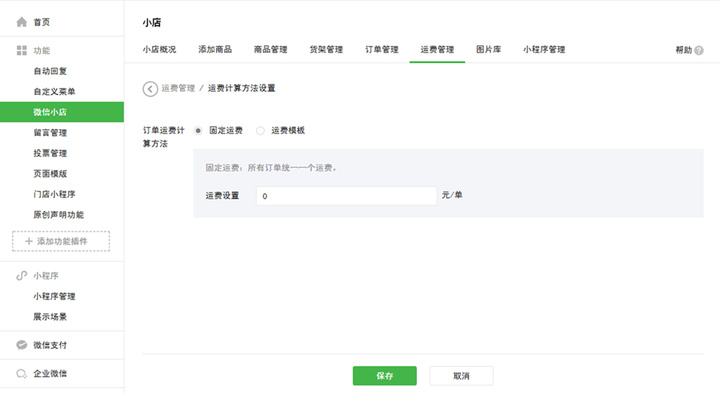
Task: Click the 微信支付 icon
Action: (x=22, y=345)
